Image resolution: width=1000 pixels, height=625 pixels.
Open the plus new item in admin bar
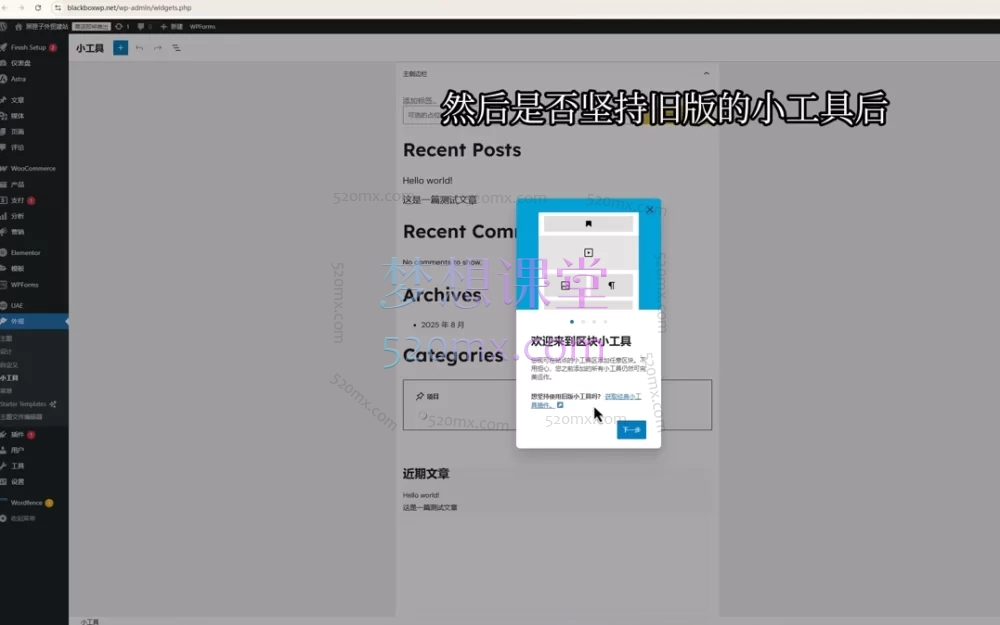pos(172,26)
